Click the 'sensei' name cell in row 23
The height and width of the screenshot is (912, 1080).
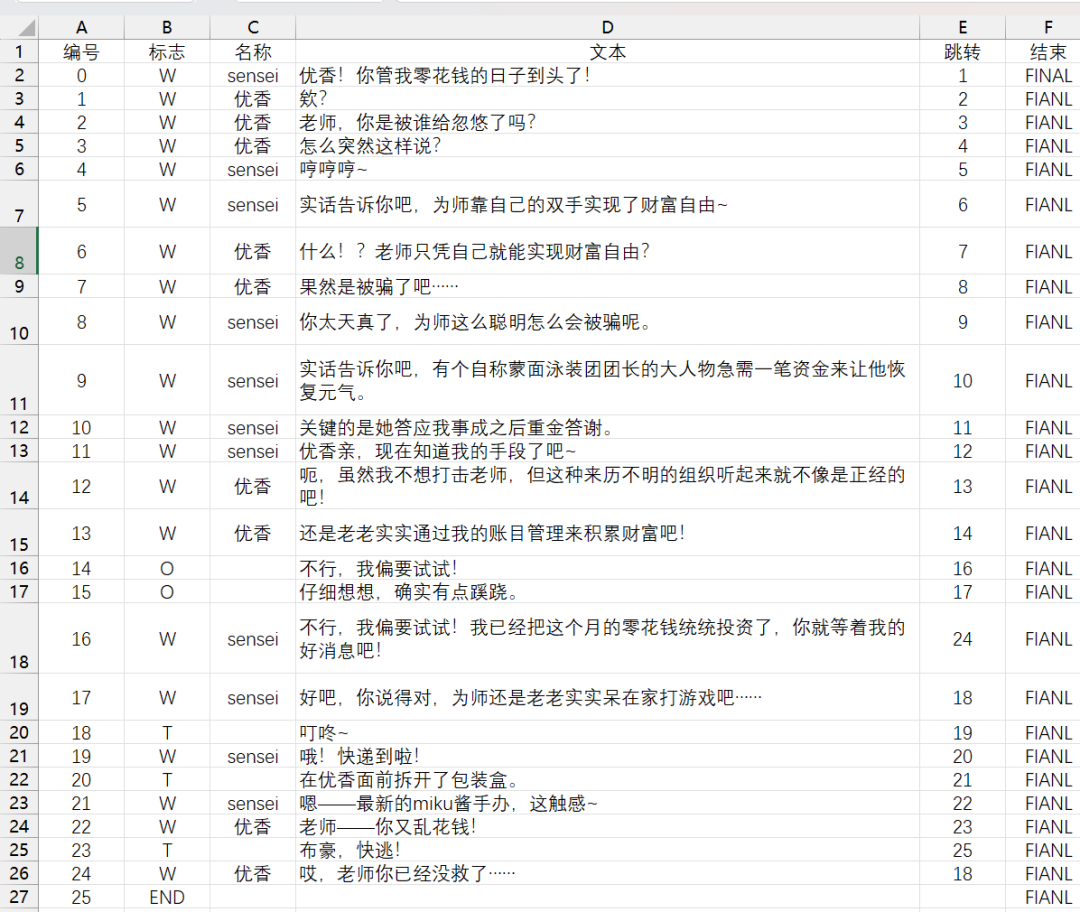[253, 802]
